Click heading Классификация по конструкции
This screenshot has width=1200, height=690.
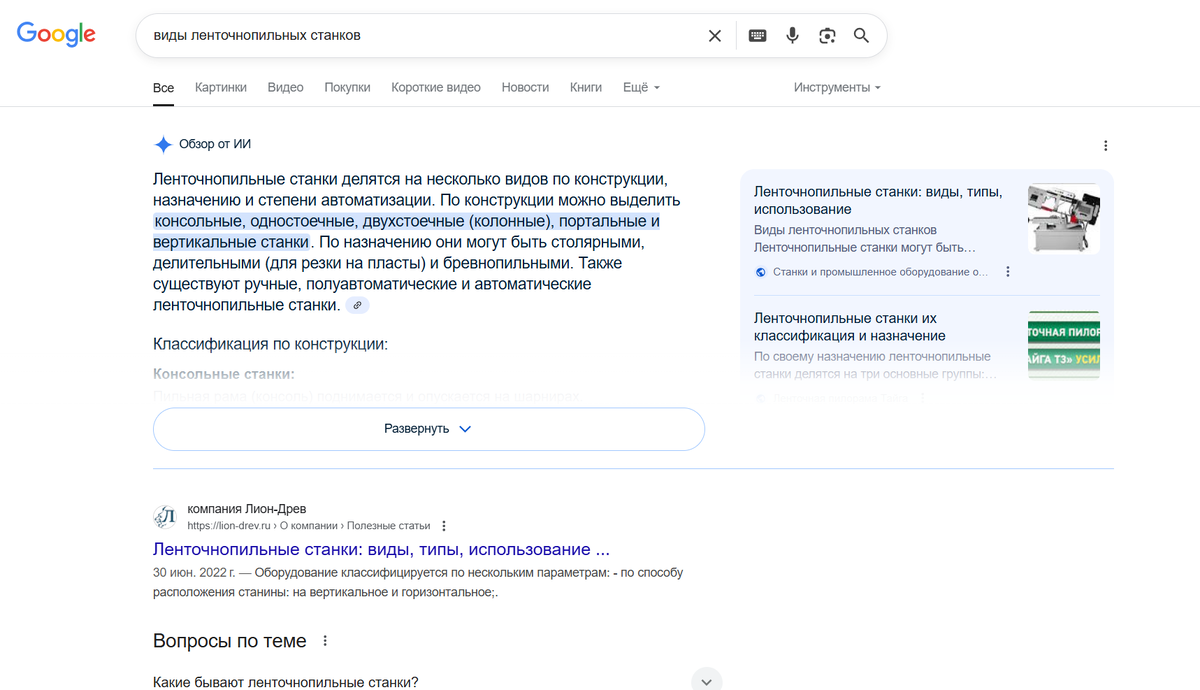click(270, 345)
